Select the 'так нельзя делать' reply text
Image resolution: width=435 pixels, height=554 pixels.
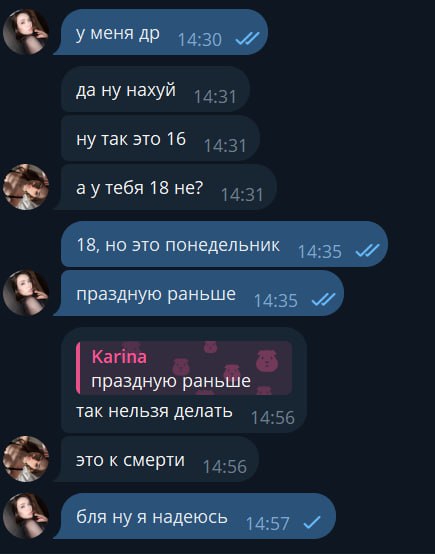click(x=154, y=411)
